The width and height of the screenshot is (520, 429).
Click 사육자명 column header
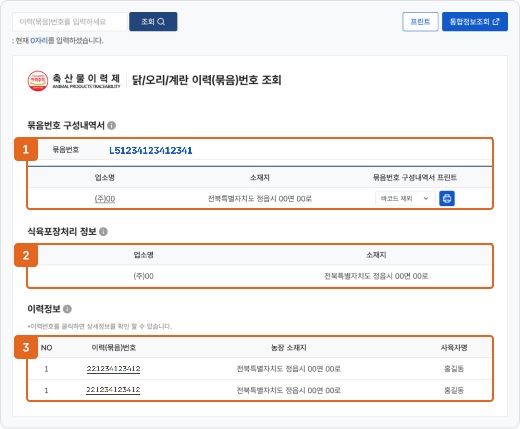454,348
